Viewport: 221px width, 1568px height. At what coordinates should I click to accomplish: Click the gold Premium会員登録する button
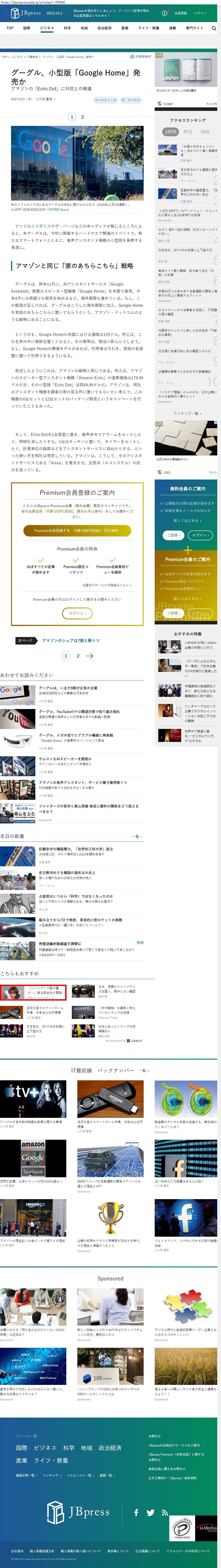[x=77, y=530]
